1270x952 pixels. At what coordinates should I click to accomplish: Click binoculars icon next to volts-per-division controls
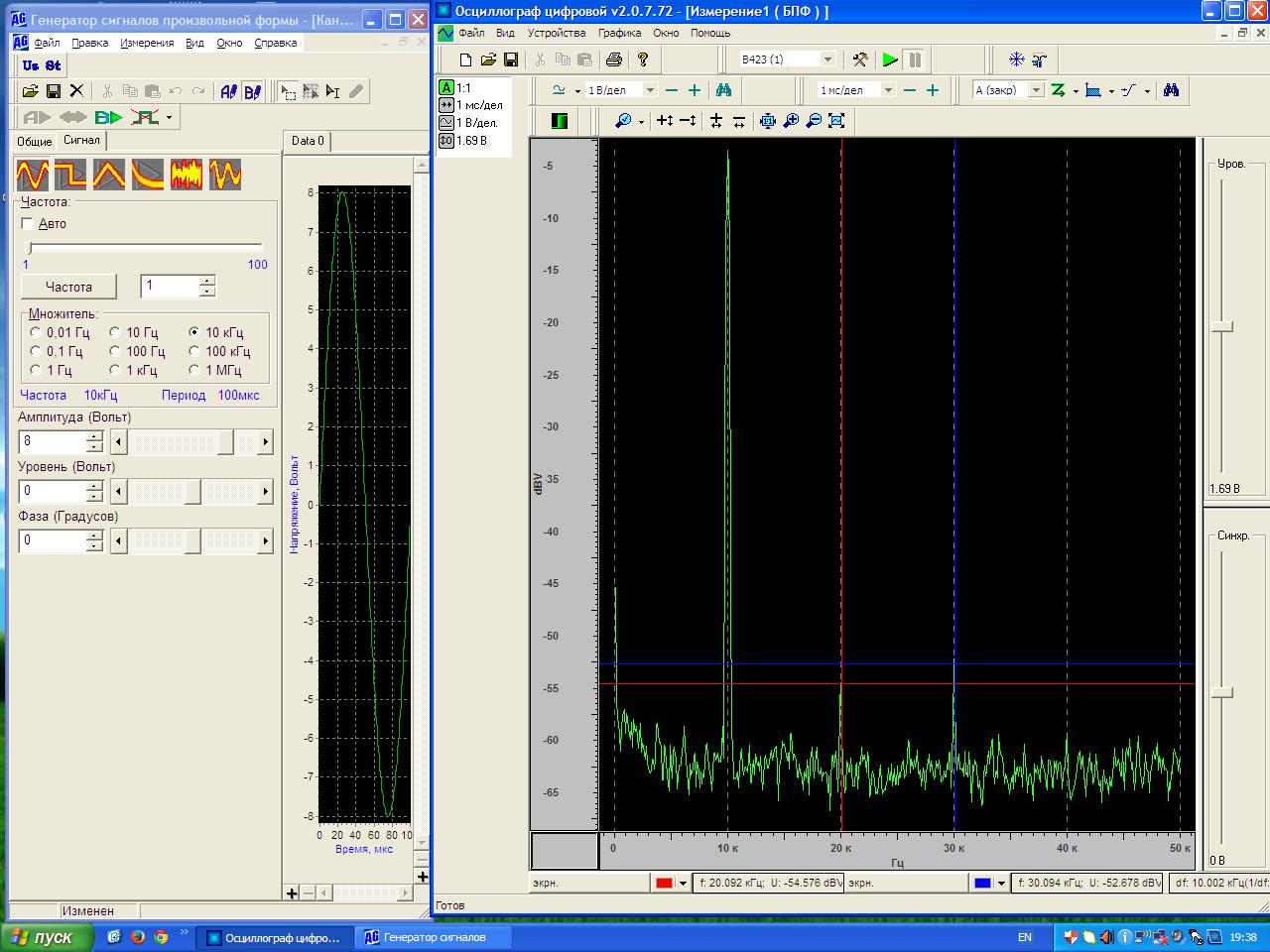pyautogui.click(x=723, y=90)
